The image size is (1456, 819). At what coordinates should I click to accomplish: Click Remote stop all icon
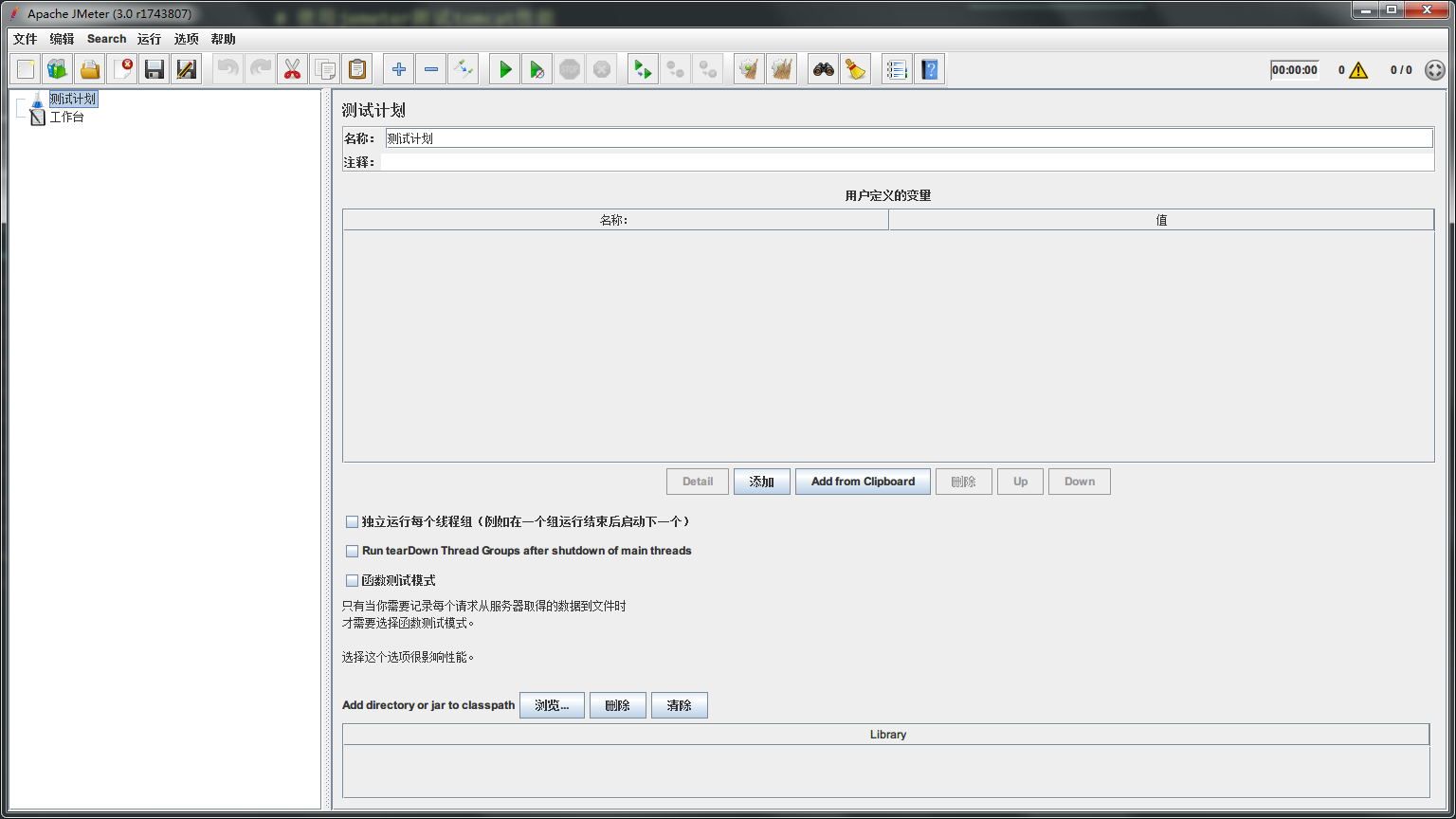pyautogui.click(x=675, y=69)
